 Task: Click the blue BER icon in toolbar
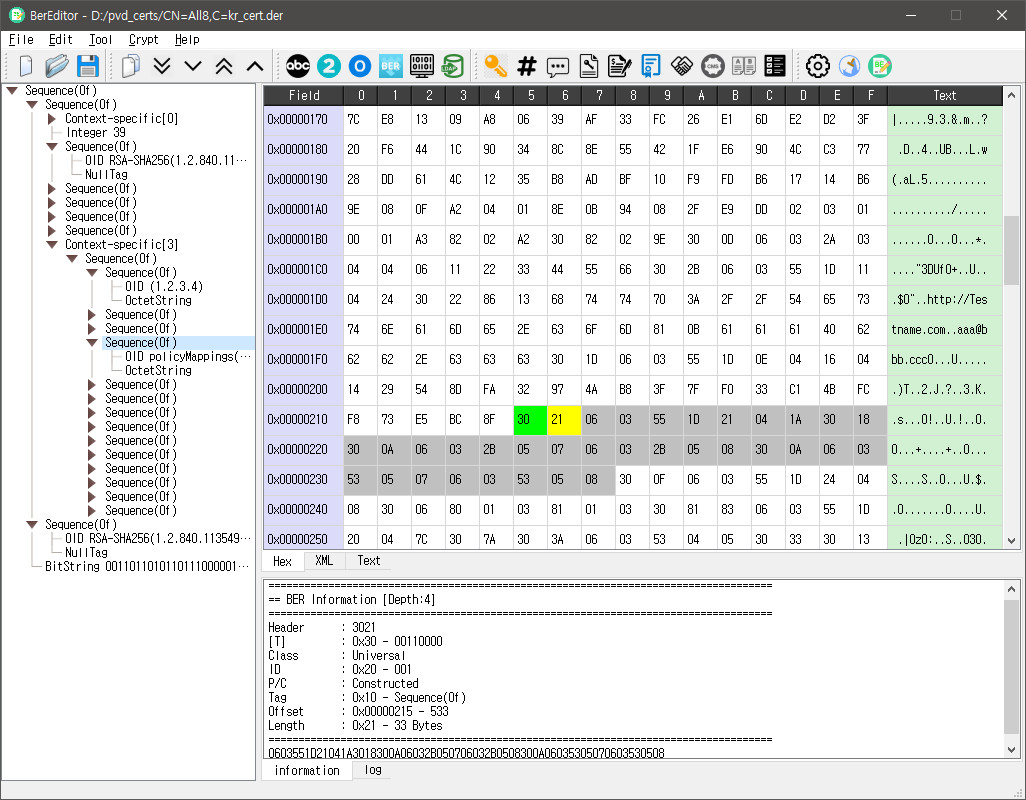coord(391,67)
